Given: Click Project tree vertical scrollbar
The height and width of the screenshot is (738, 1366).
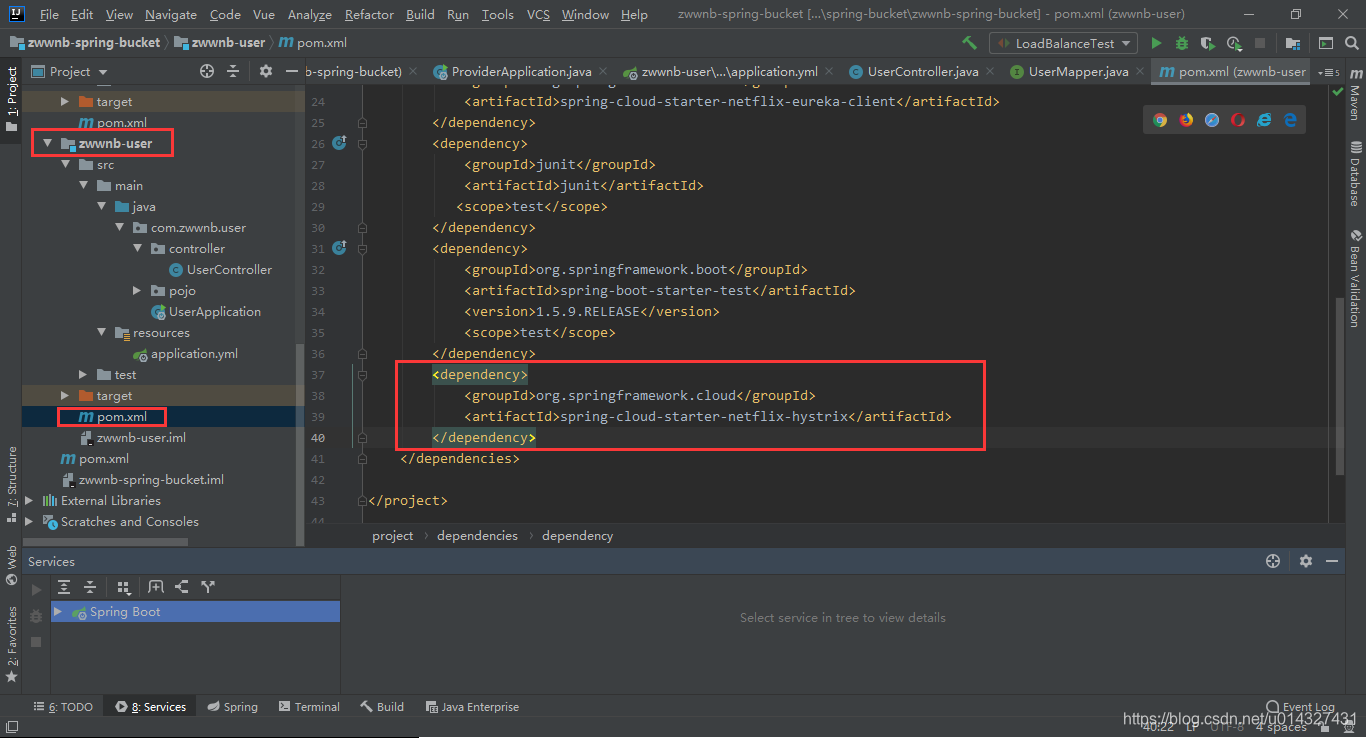Looking at the screenshot, I should click(x=300, y=443).
